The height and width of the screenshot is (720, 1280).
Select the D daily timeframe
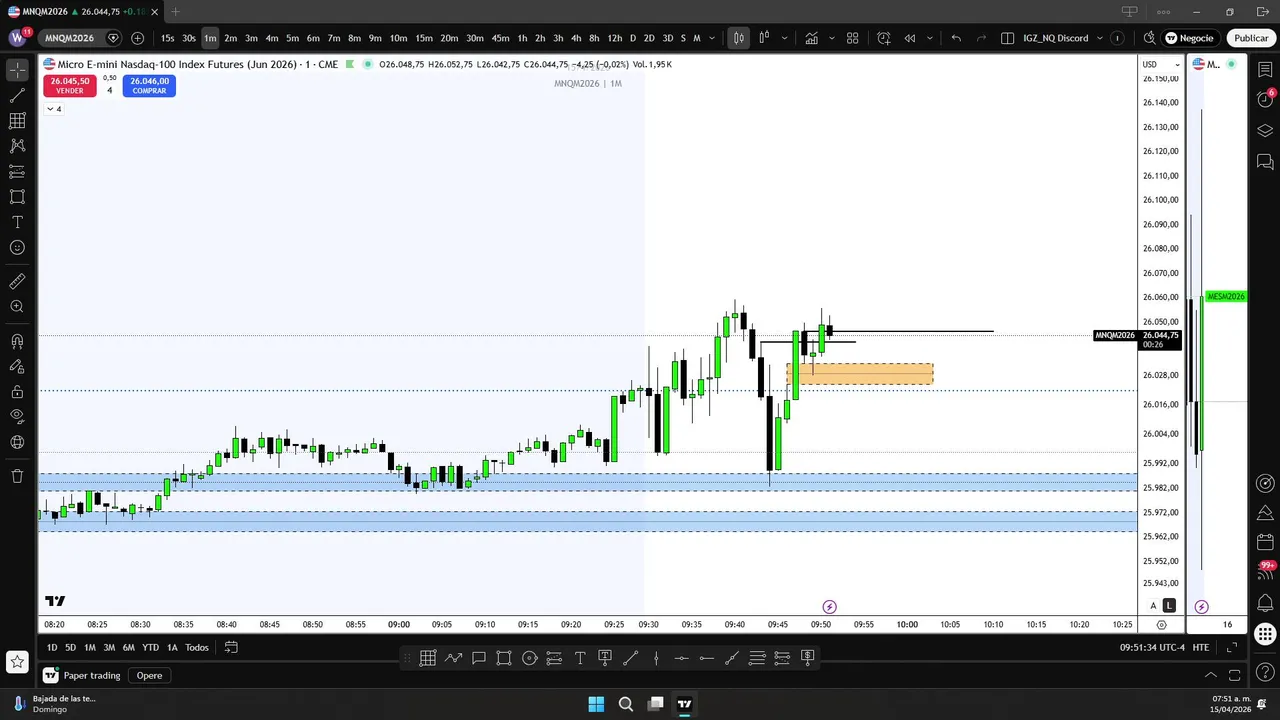[x=632, y=38]
